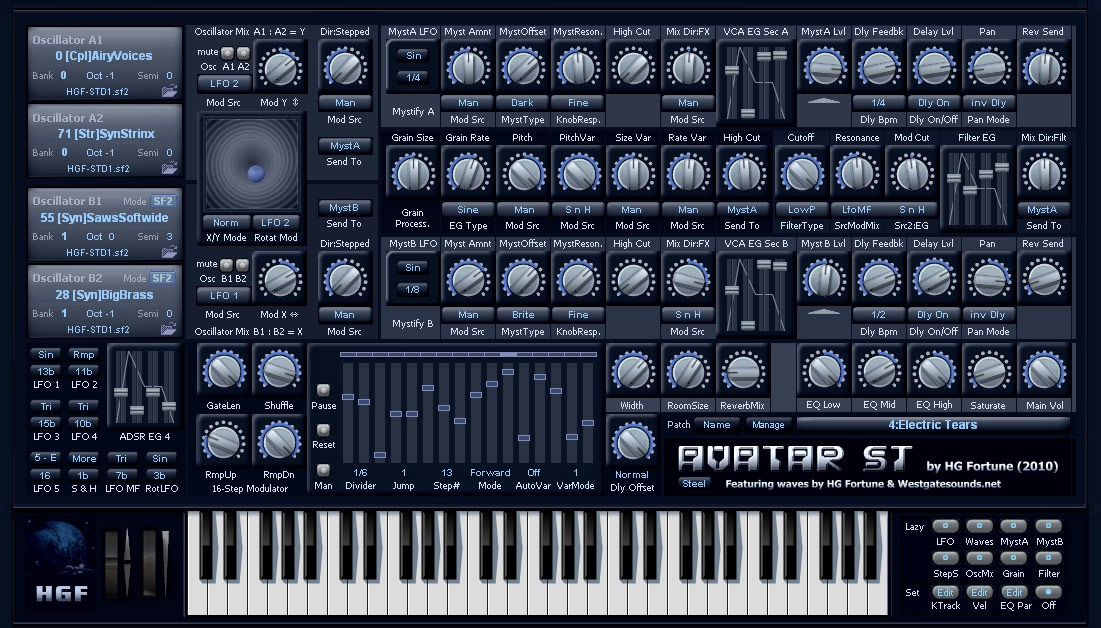The height and width of the screenshot is (628, 1101).
Task: Toggle the sequencer Pause button
Action: [x=323, y=390]
